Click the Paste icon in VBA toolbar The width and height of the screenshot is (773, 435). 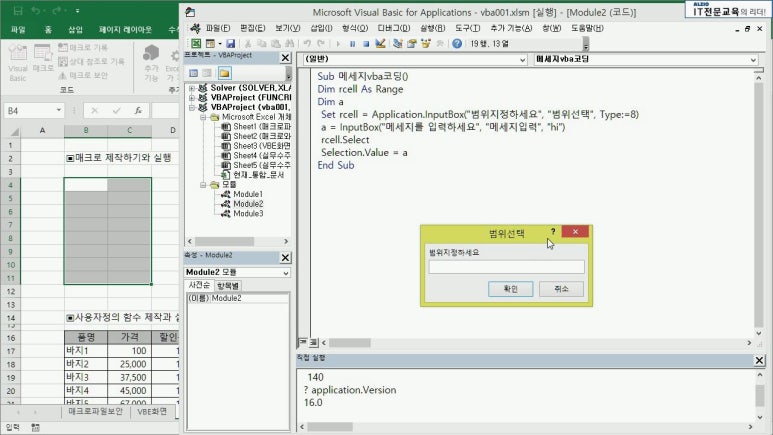coord(276,44)
